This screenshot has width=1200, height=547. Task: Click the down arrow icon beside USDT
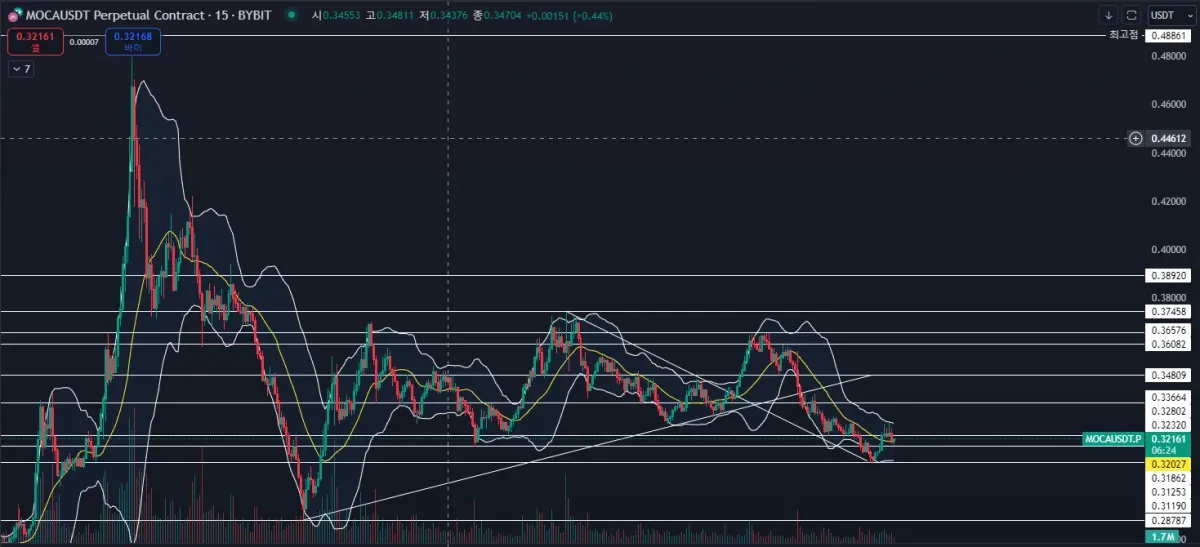1108,15
